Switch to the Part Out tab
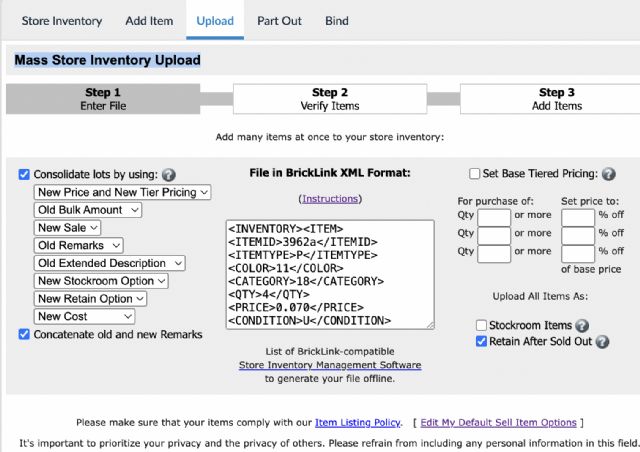 pyautogui.click(x=281, y=20)
